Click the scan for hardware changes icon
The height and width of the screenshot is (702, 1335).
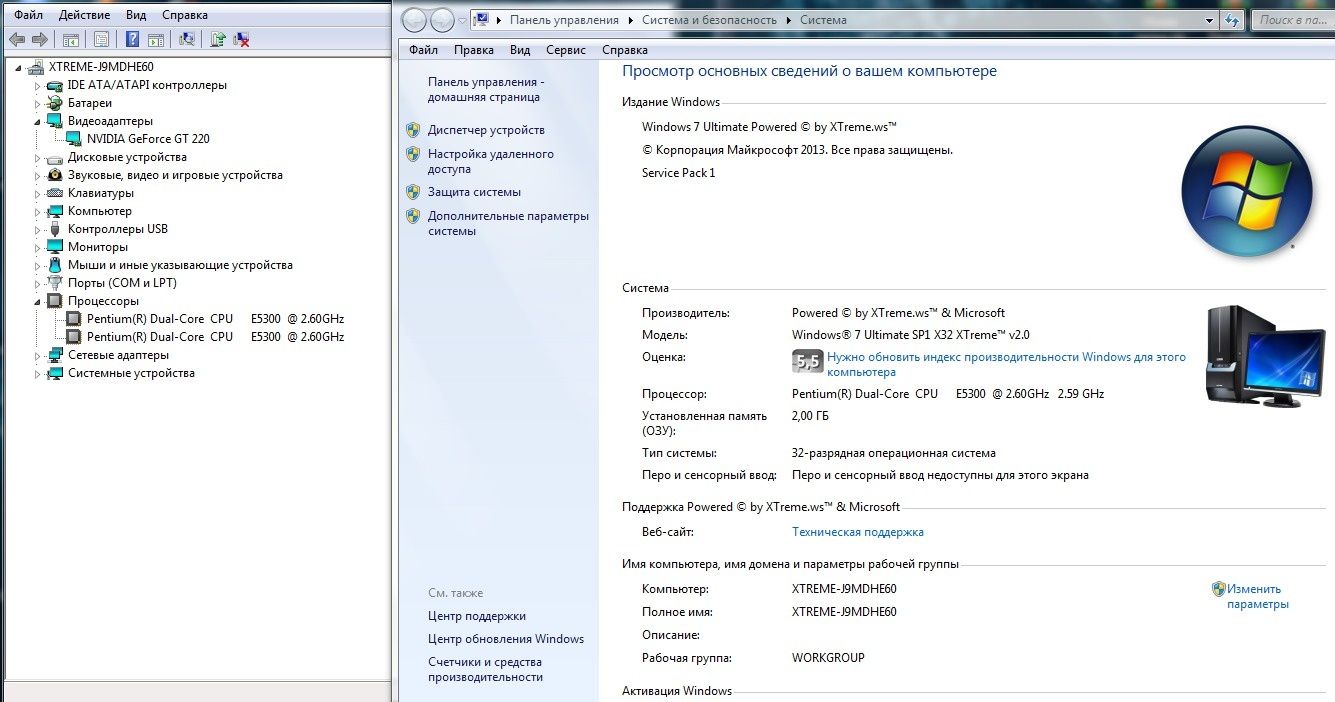pyautogui.click(x=187, y=39)
